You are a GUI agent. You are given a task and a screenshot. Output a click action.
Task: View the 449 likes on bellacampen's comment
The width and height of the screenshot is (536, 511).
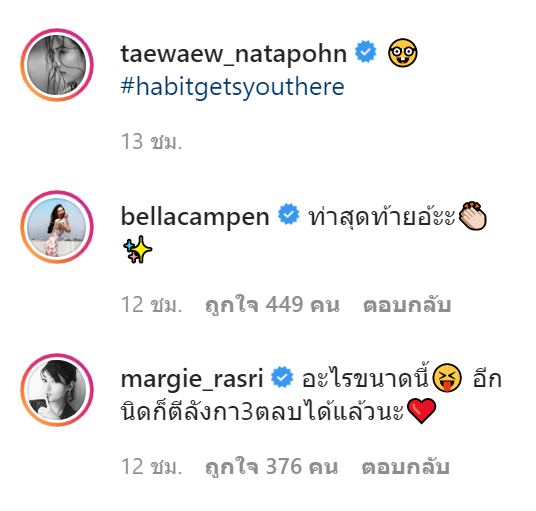tap(272, 305)
